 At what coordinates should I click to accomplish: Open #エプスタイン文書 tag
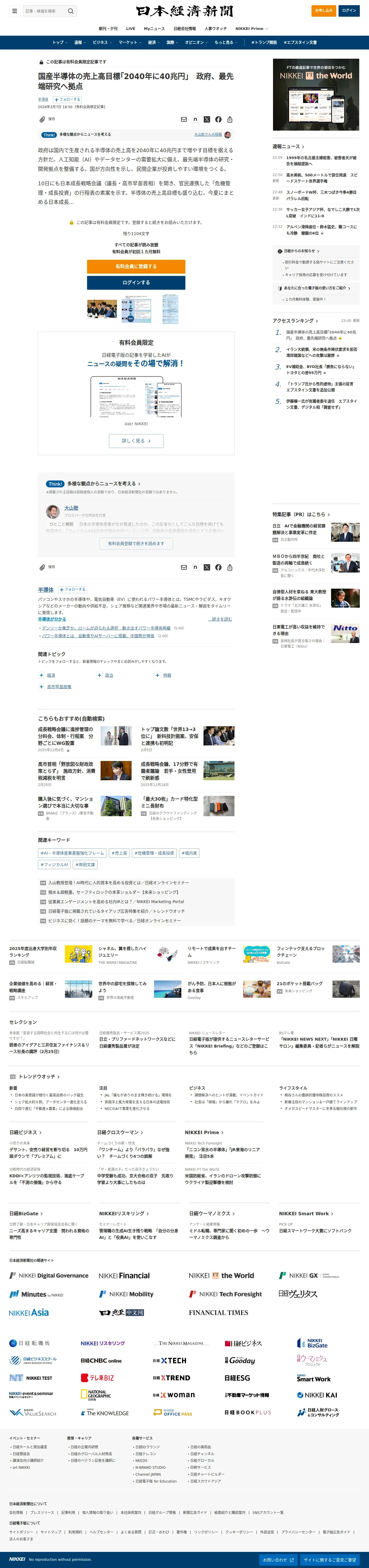[300, 43]
